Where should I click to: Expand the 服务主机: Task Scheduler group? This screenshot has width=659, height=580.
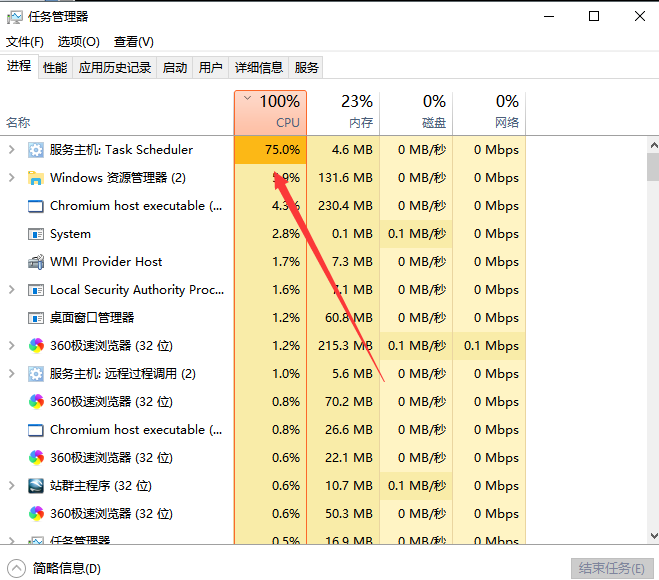pyautogui.click(x=12, y=150)
